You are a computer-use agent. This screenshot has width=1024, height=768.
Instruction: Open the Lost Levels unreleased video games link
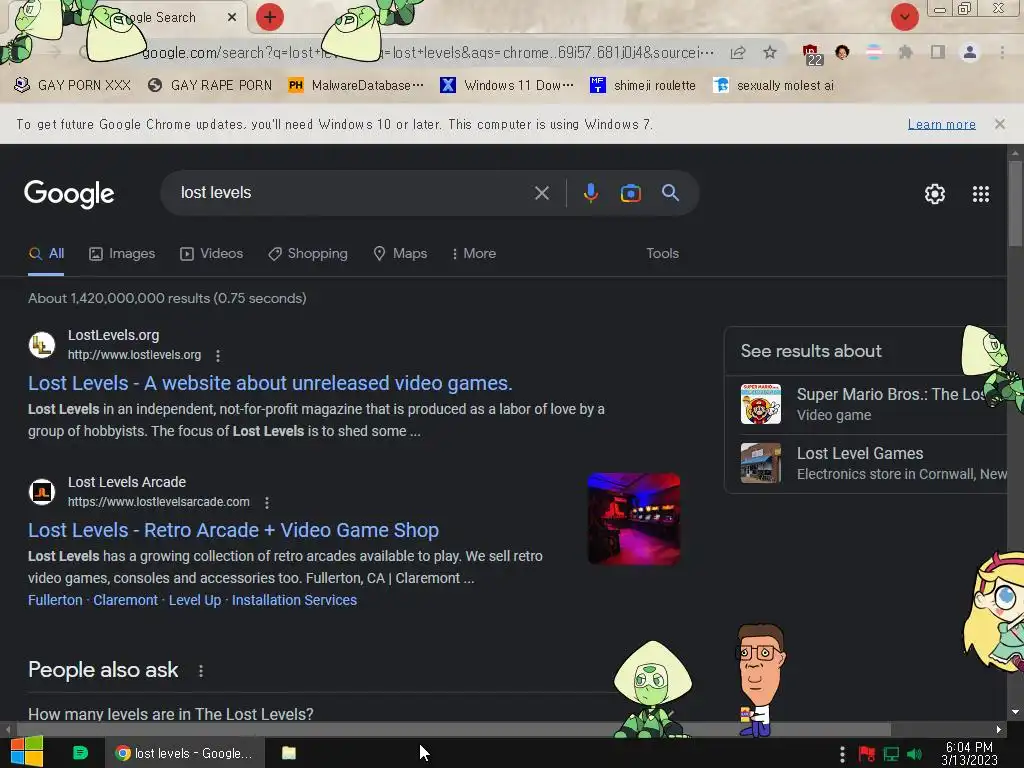pos(270,383)
